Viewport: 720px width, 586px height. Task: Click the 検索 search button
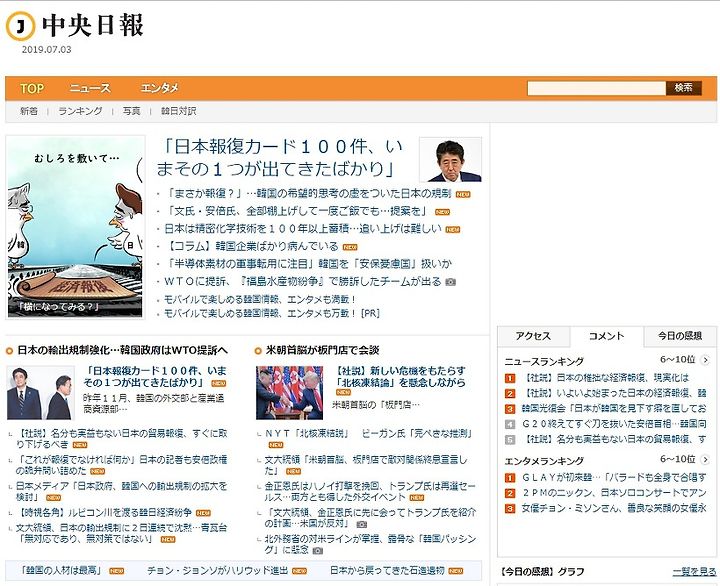(684, 88)
